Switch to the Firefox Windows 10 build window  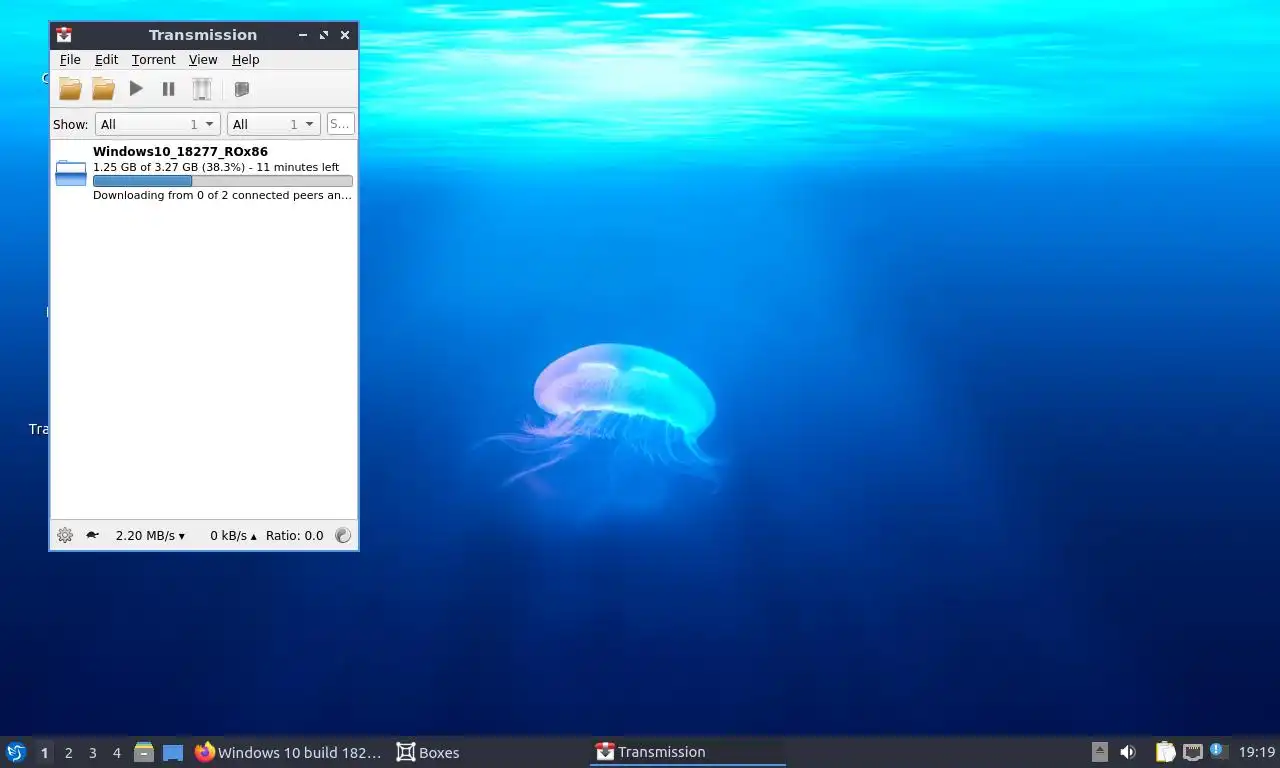(288, 752)
